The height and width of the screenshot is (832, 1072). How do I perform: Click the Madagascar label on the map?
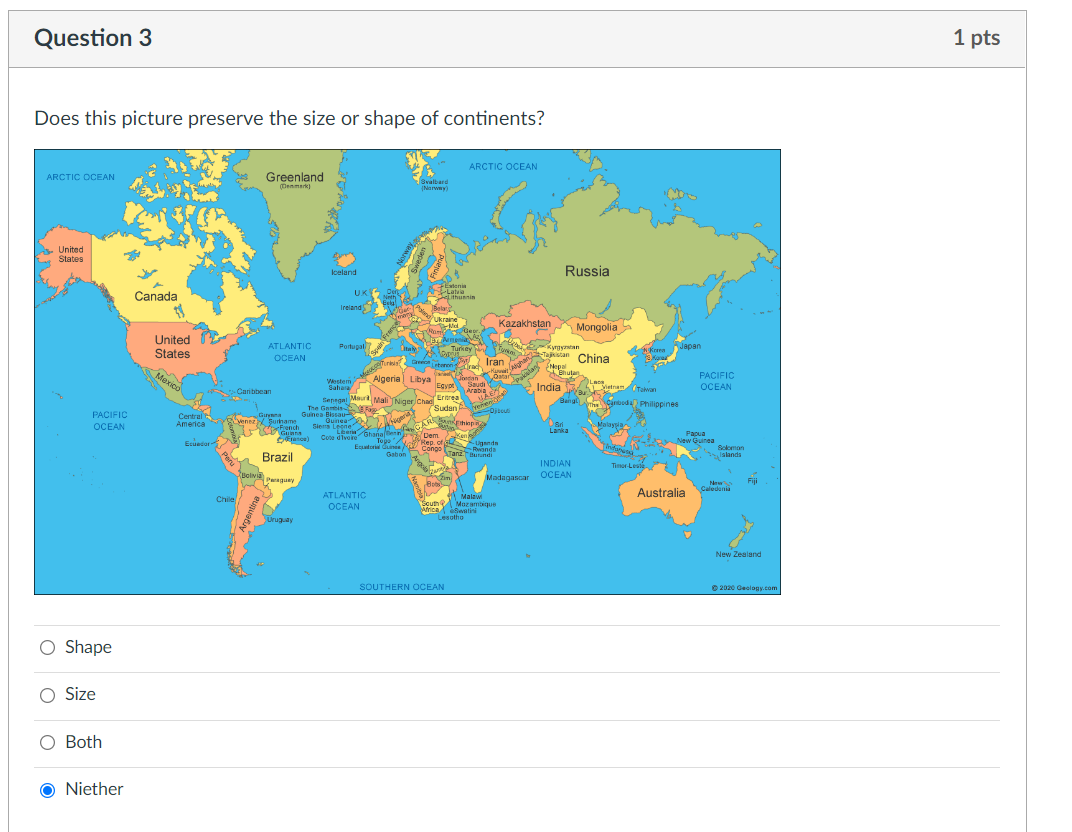508,477
